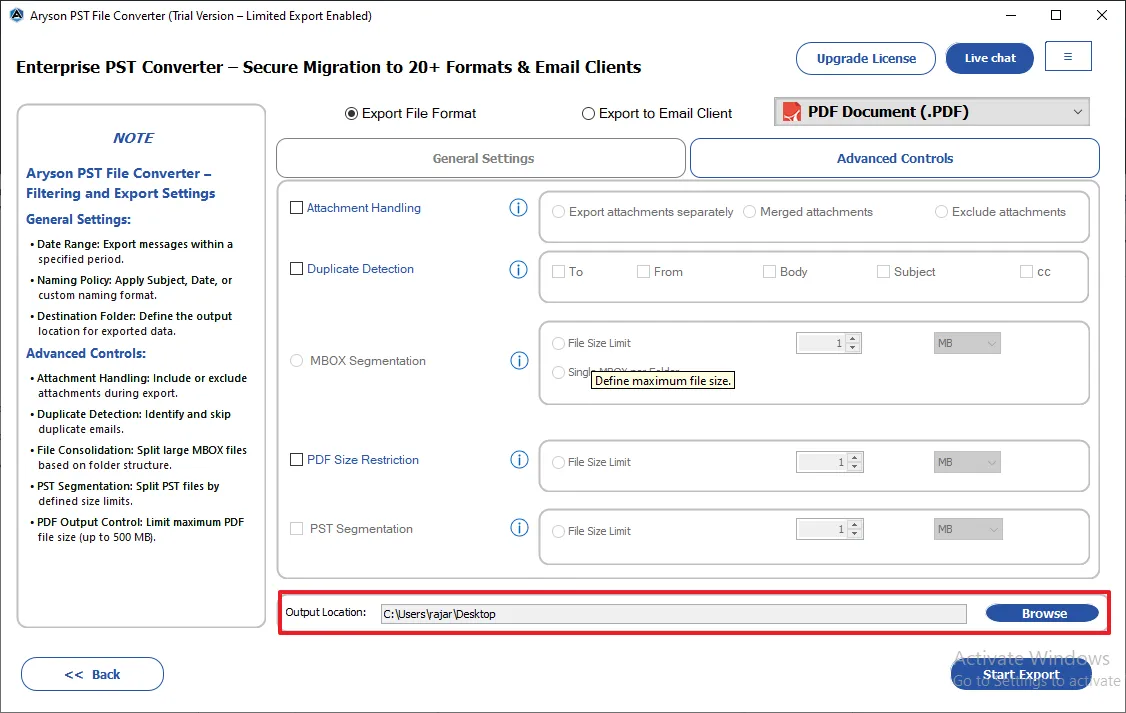This screenshot has width=1126, height=713.
Task: Click the Browse button for output location
Action: pyautogui.click(x=1043, y=613)
